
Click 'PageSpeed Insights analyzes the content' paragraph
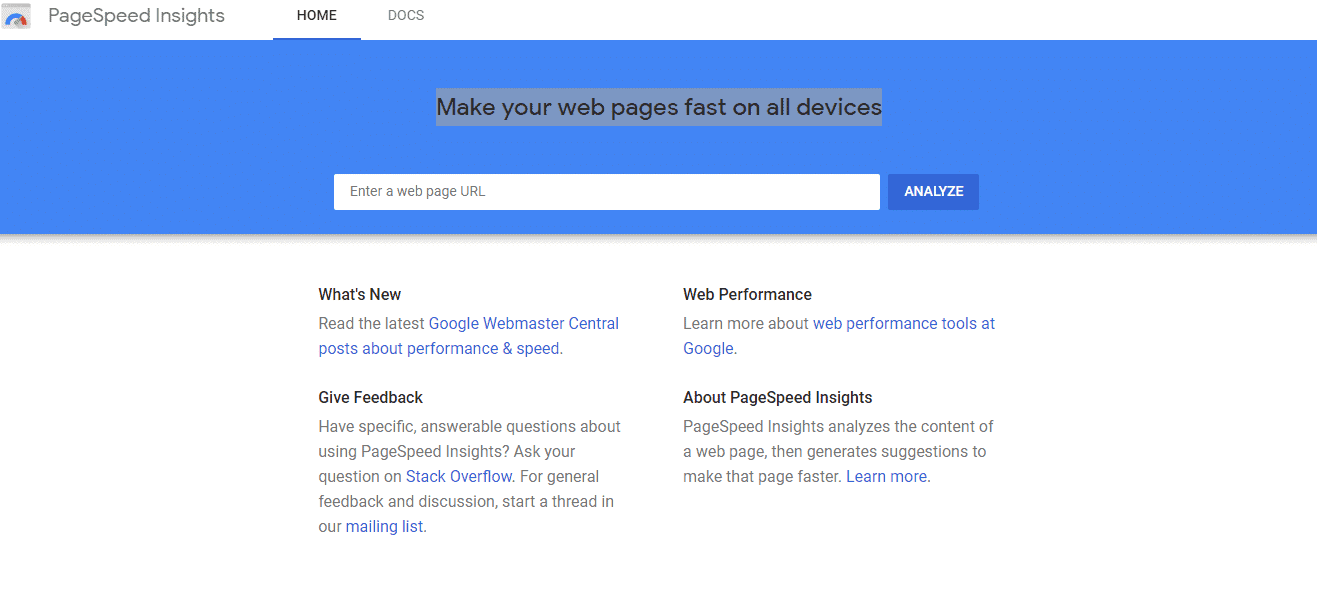coord(838,427)
